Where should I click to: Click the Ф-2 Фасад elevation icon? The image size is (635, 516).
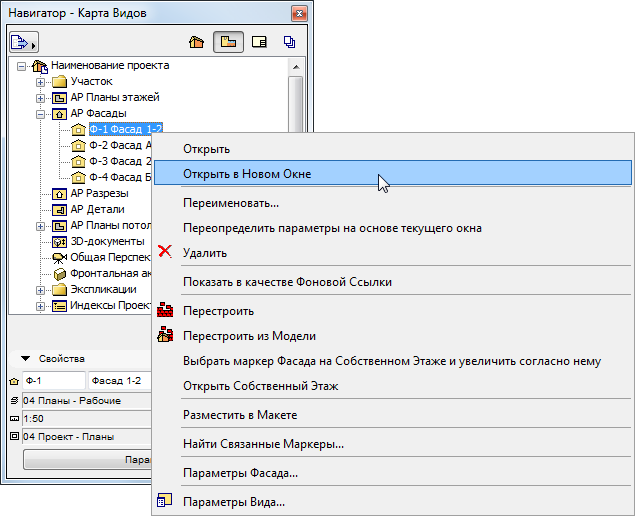point(78,145)
